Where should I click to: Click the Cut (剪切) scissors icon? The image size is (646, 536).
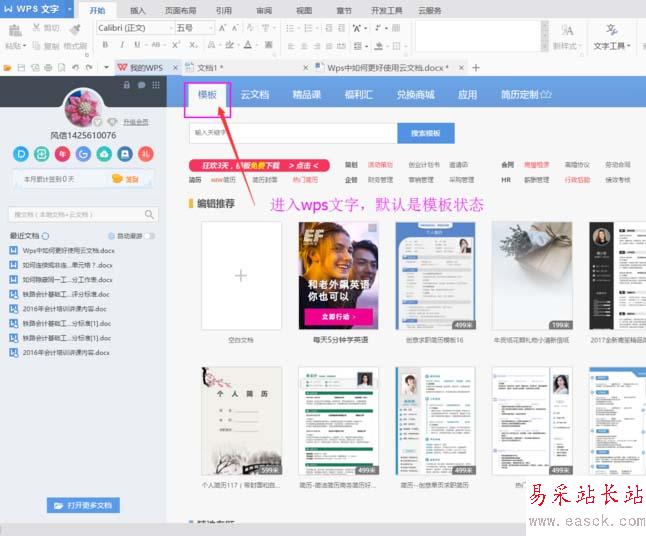pyautogui.click(x=36, y=28)
